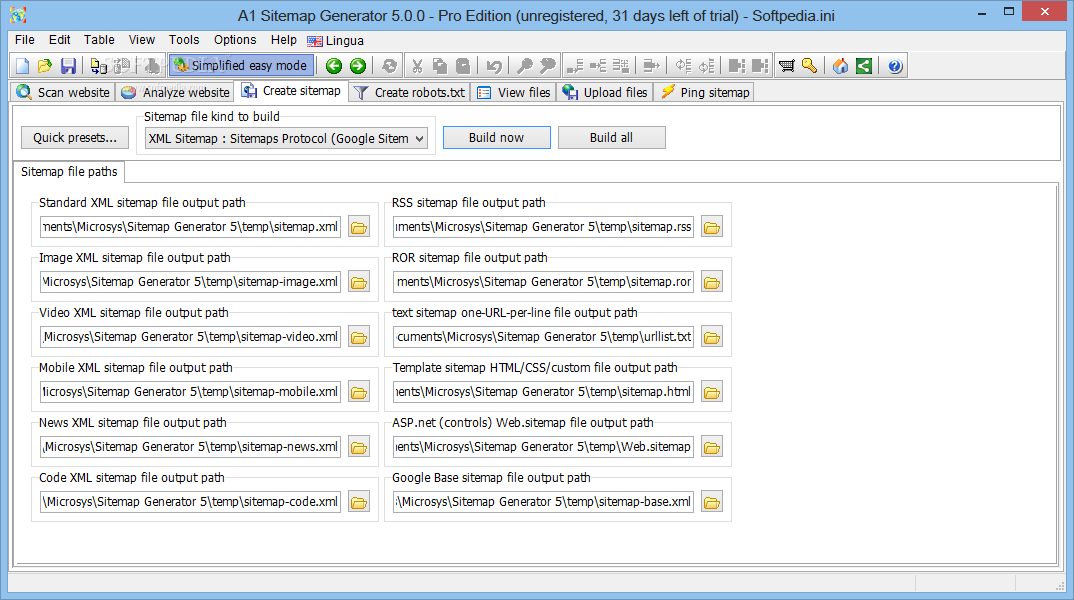
Task: Click the Cut scissors icon
Action: pyautogui.click(x=417, y=66)
